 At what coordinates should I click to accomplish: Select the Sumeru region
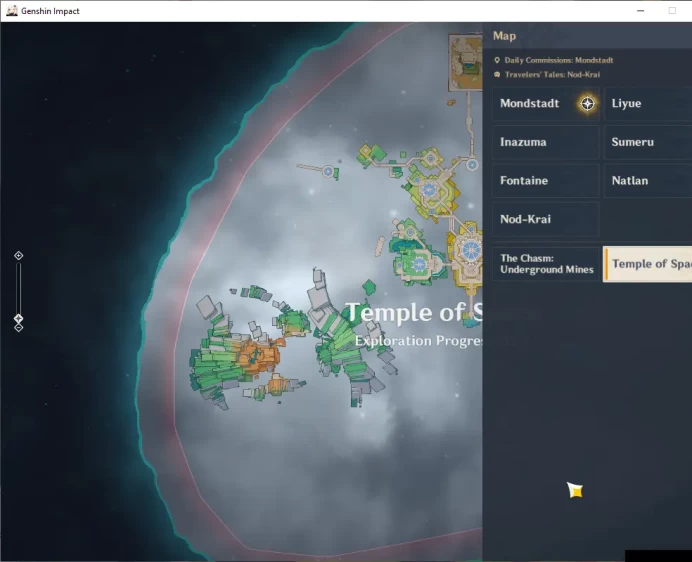pos(647,142)
